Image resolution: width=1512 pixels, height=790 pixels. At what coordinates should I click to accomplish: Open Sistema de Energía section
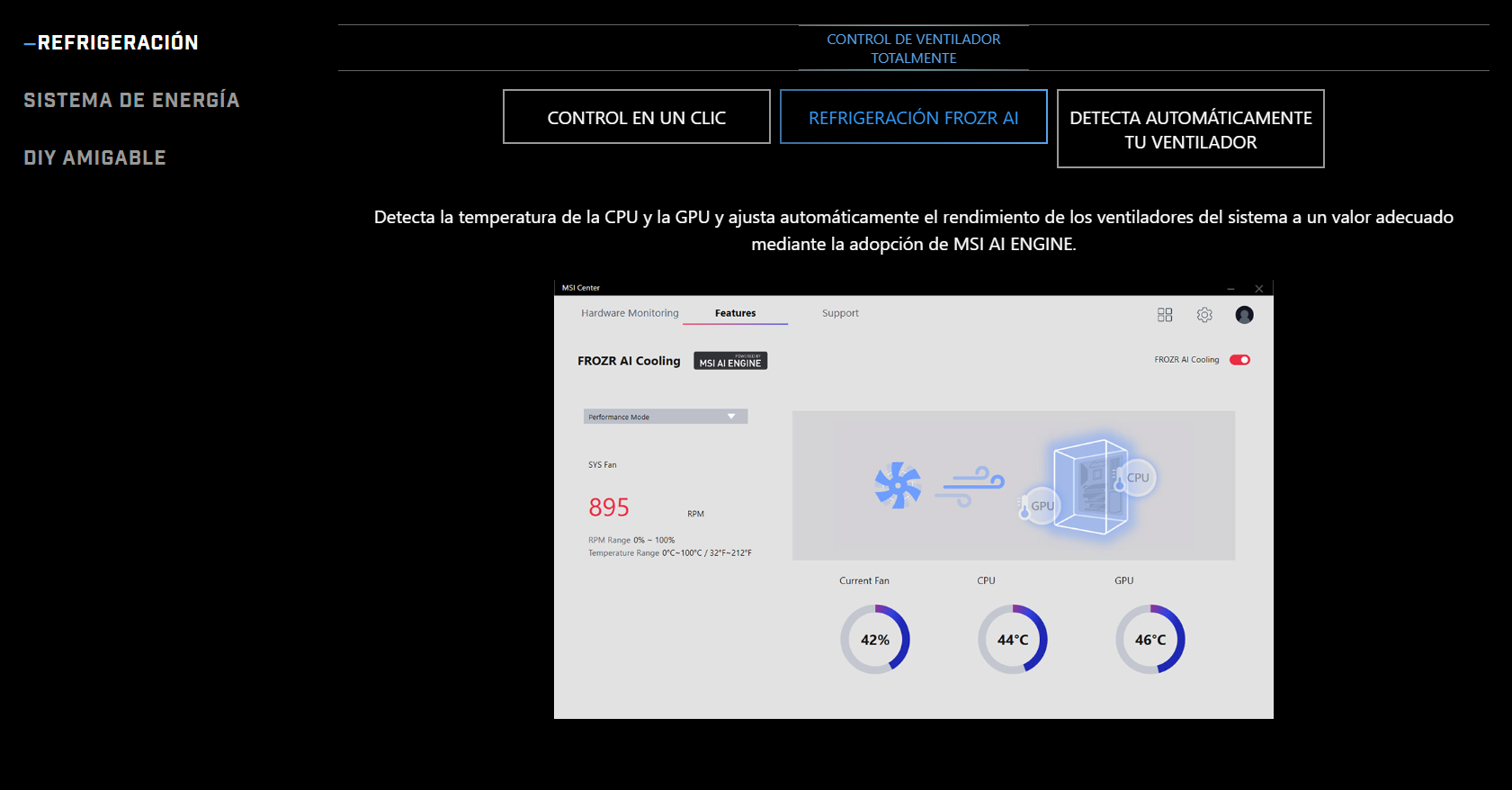[x=131, y=100]
